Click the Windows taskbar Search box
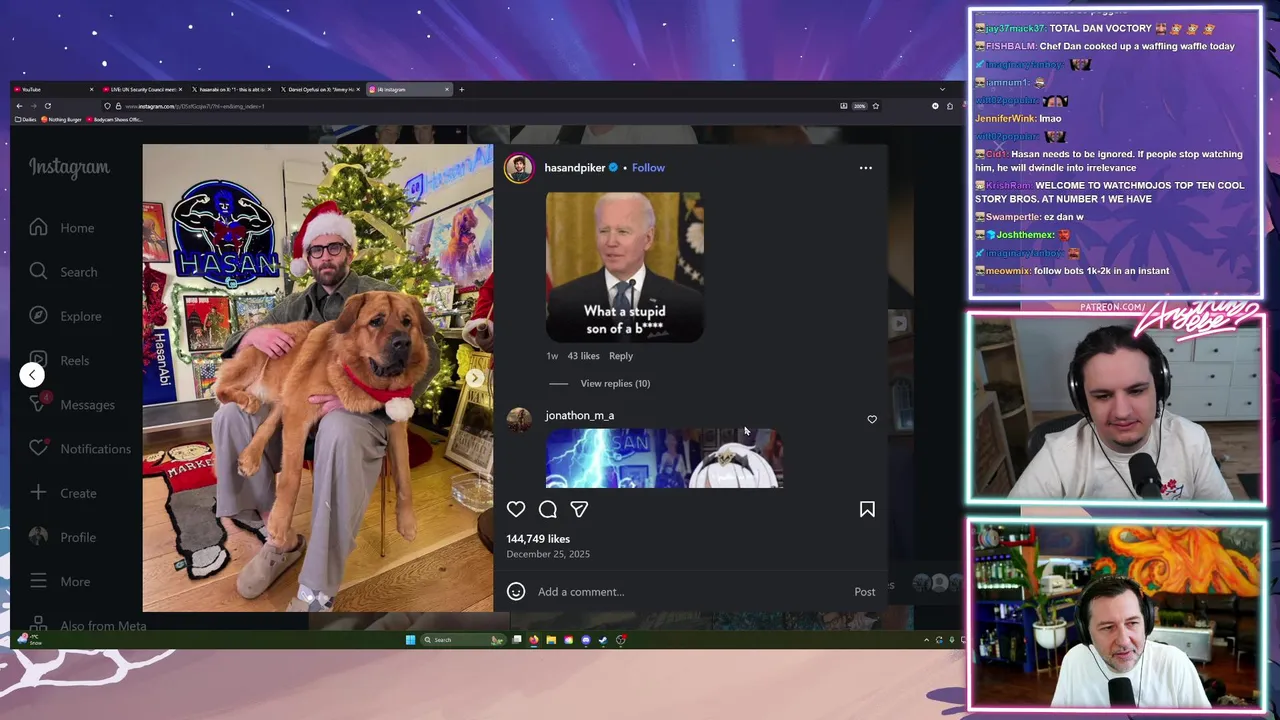 coord(463,640)
